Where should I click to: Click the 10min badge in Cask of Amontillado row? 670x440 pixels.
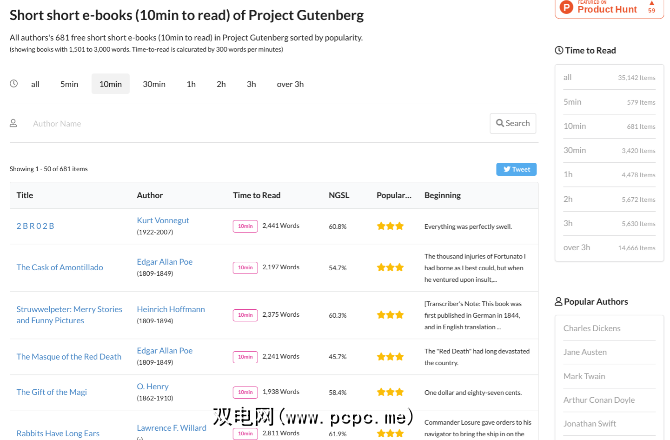(245, 267)
